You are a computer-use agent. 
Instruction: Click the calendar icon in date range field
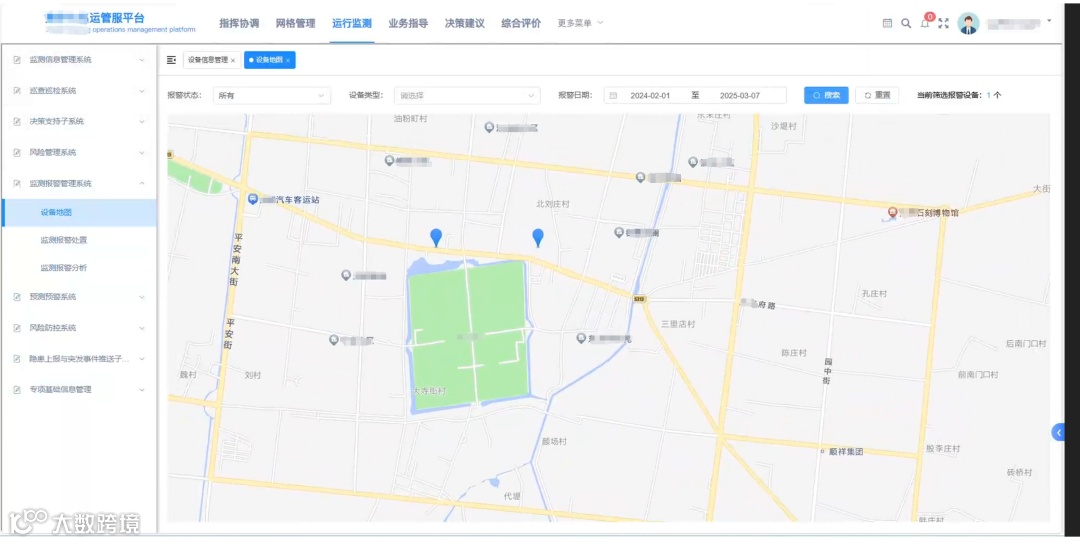[613, 96]
